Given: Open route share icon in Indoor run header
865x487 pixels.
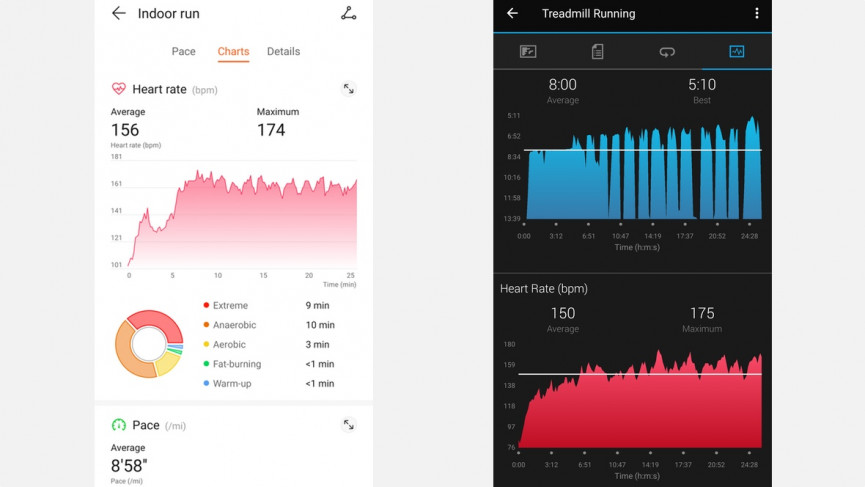Looking at the screenshot, I should tap(348, 13).
